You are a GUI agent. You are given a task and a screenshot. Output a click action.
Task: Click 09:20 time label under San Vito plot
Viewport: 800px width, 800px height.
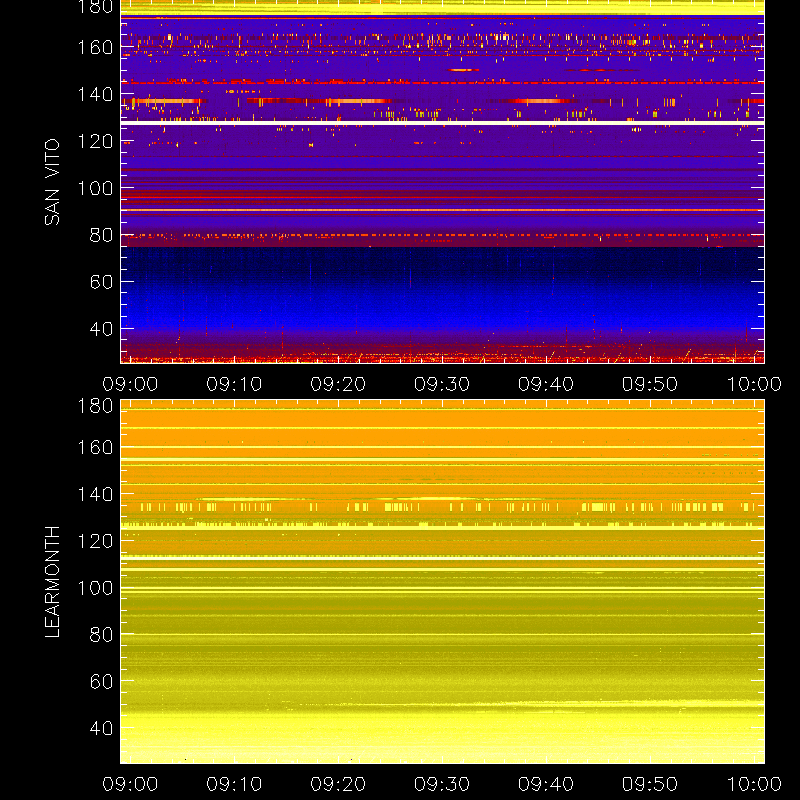point(338,384)
